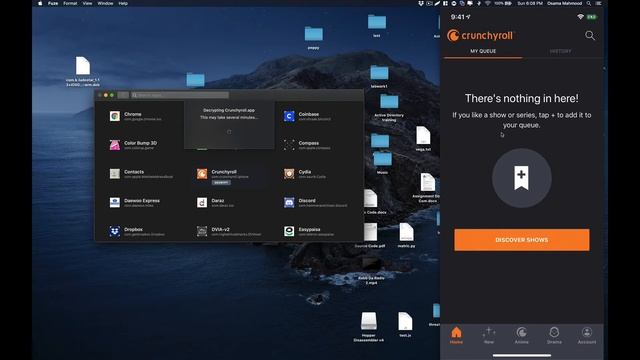Select the matrix.py file on desktop

tap(406, 236)
